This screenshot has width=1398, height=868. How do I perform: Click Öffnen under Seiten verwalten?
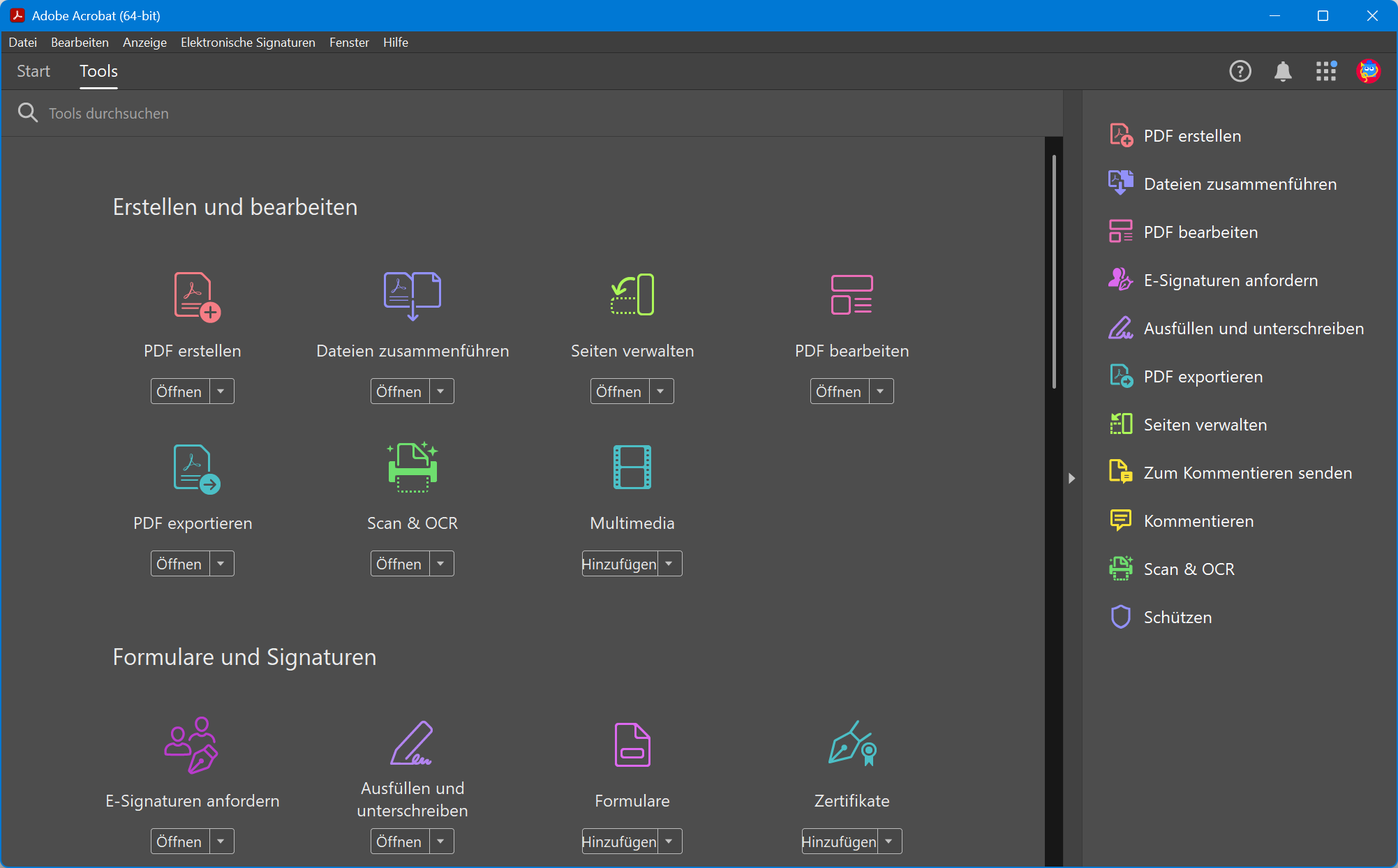tap(619, 391)
